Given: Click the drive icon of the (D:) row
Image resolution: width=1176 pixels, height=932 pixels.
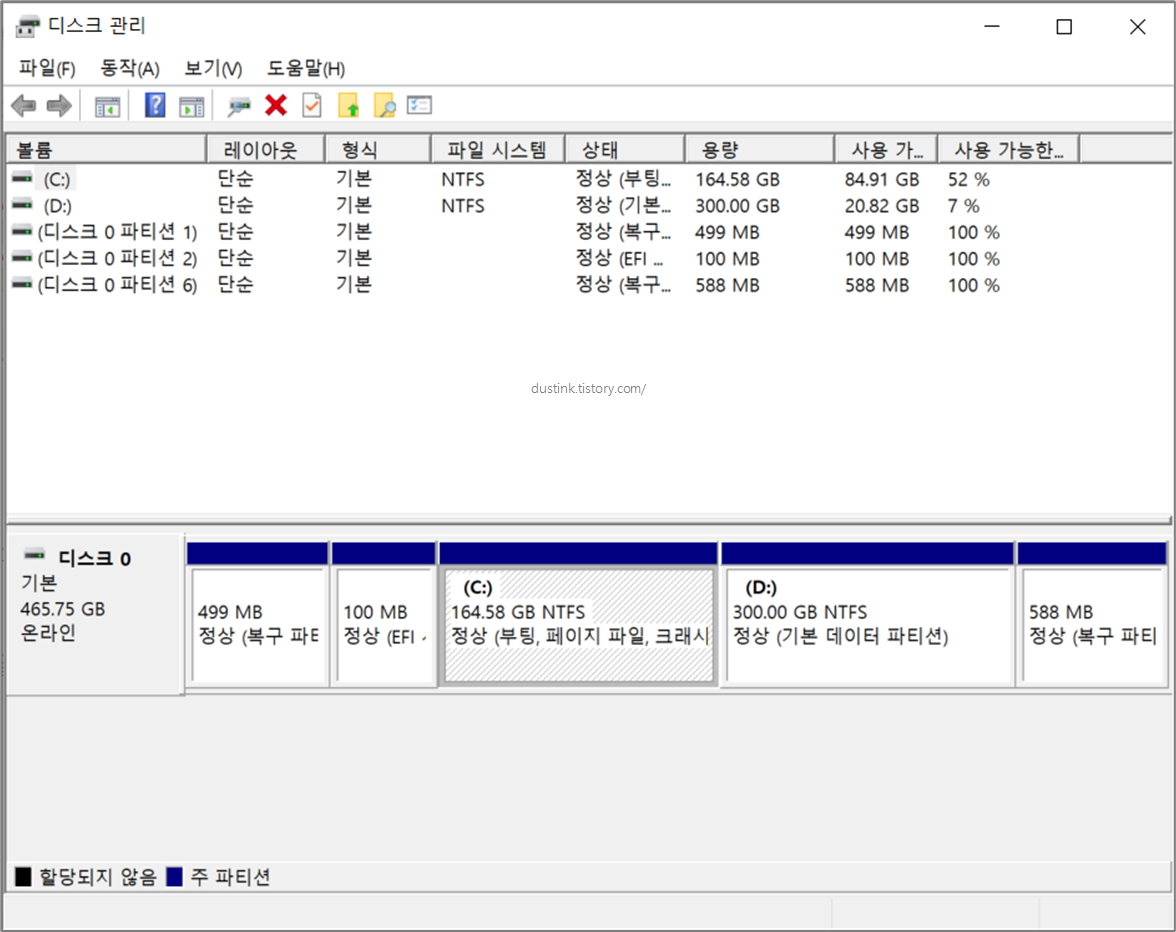Looking at the screenshot, I should click(22, 204).
